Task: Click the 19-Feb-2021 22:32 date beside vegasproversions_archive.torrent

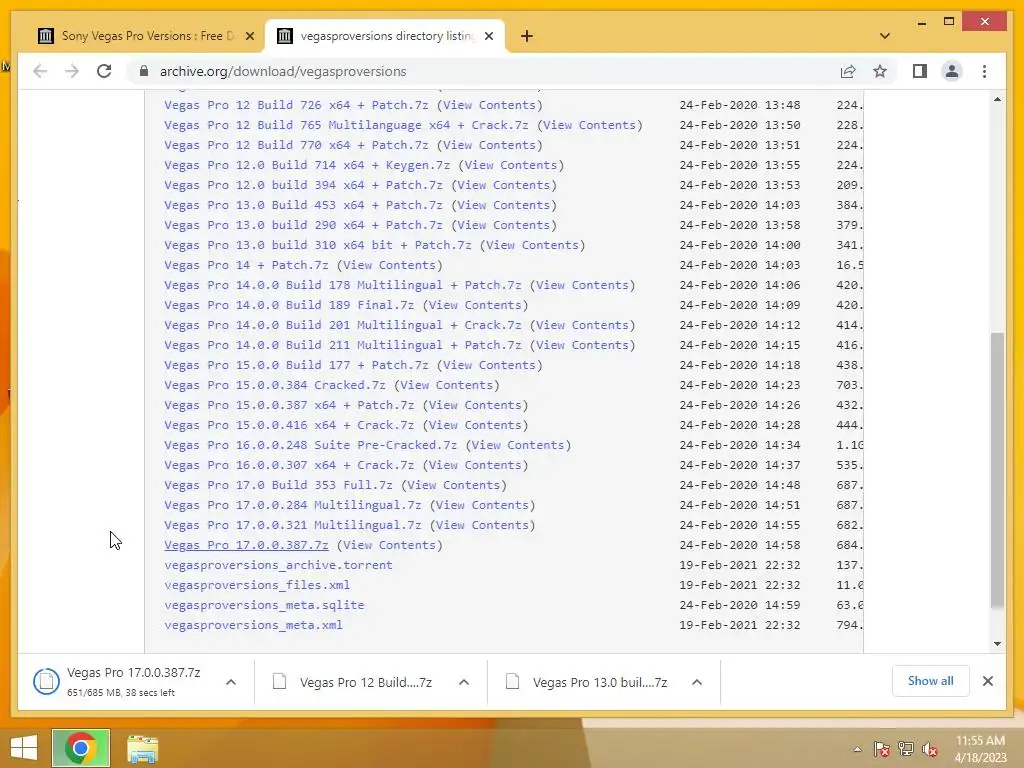Action: [739, 565]
